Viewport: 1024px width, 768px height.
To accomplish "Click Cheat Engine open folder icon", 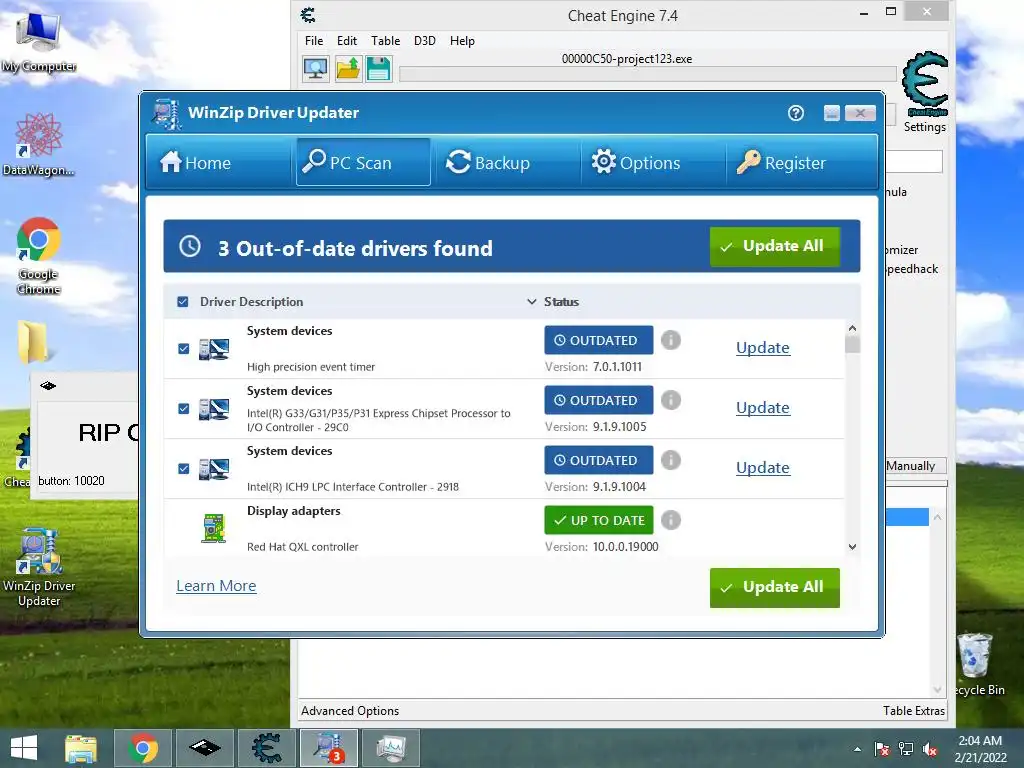I will [348, 69].
